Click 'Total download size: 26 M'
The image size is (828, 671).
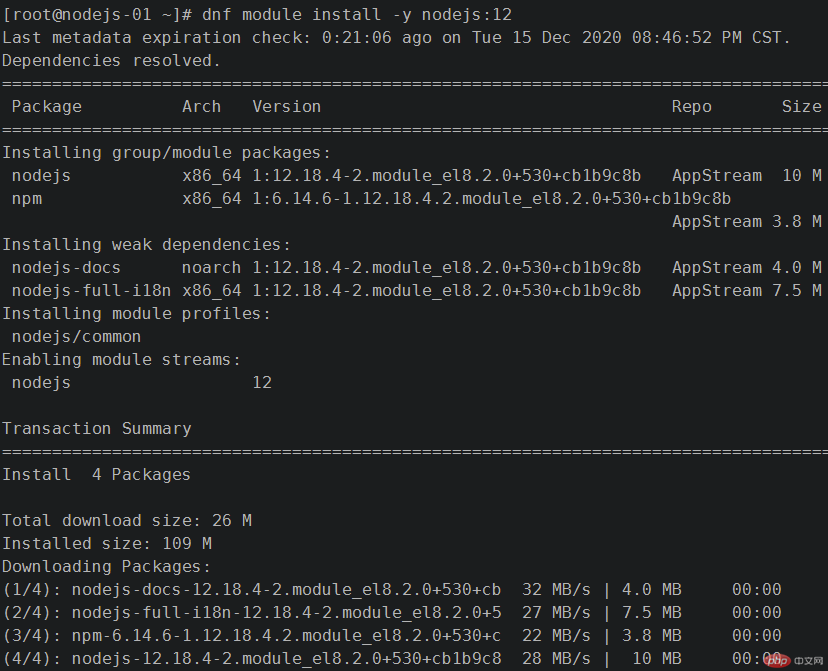click(127, 521)
